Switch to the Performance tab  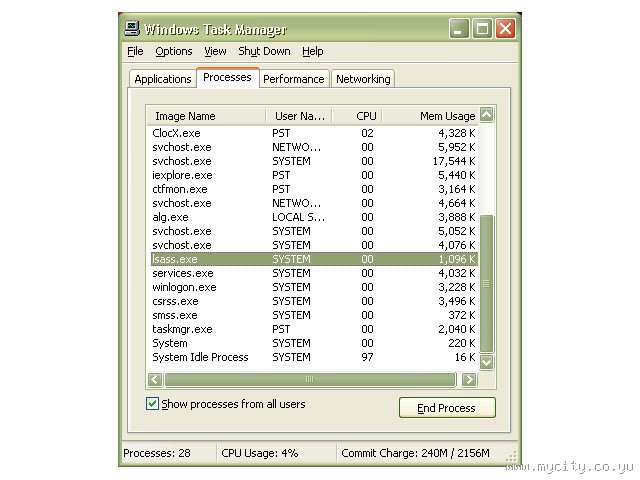[293, 79]
